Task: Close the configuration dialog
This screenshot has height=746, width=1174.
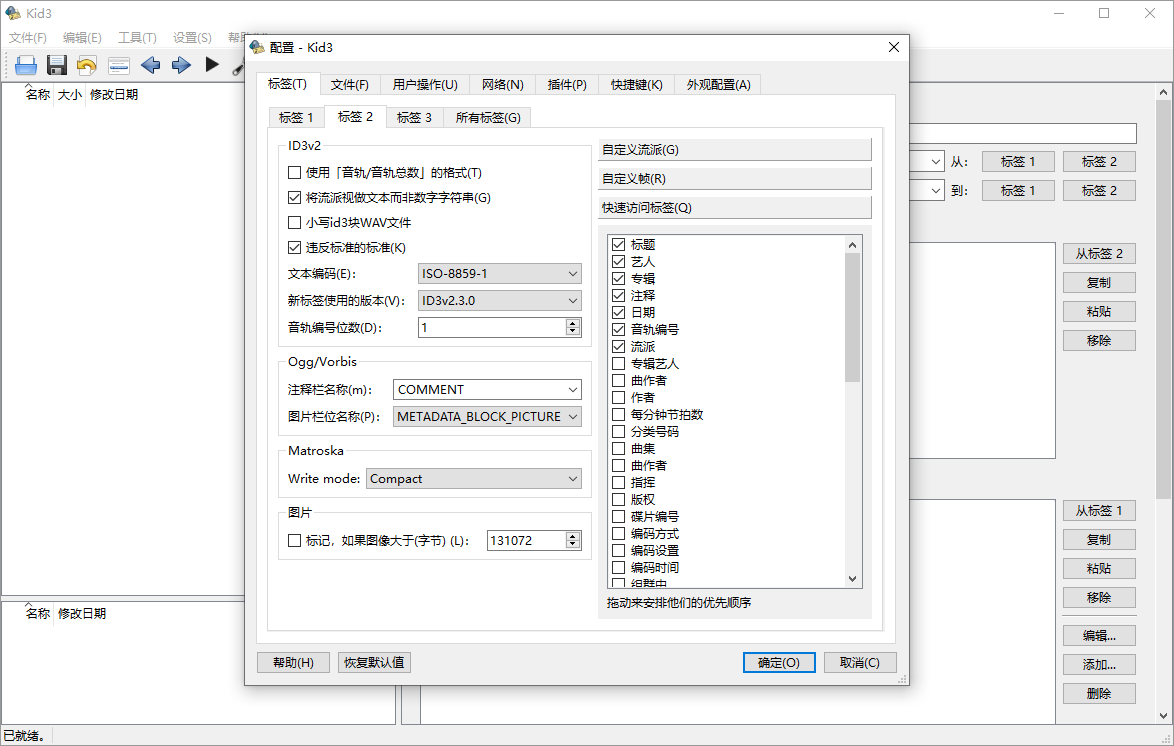Action: coord(893,47)
